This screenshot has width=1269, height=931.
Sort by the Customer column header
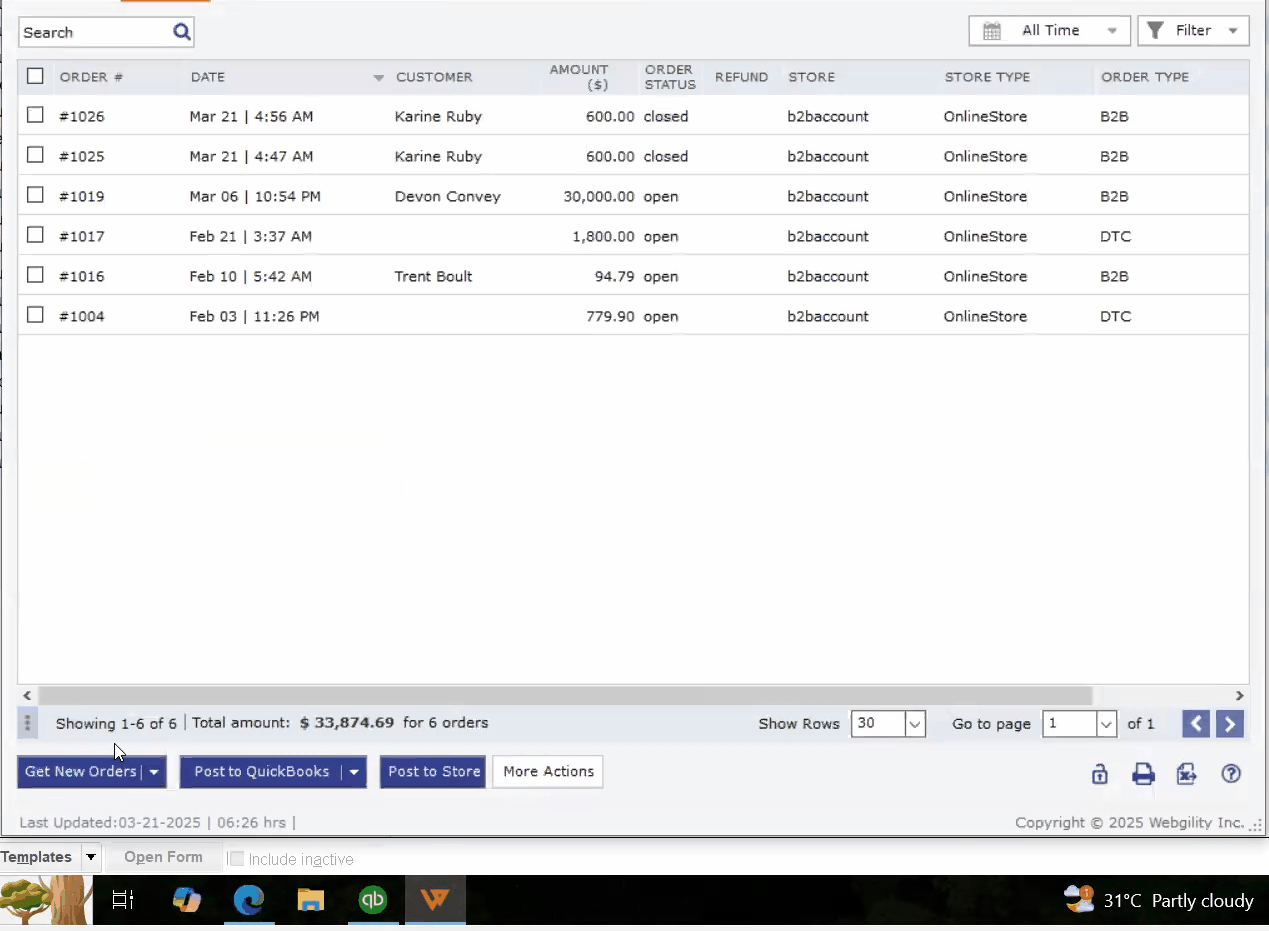coord(434,77)
